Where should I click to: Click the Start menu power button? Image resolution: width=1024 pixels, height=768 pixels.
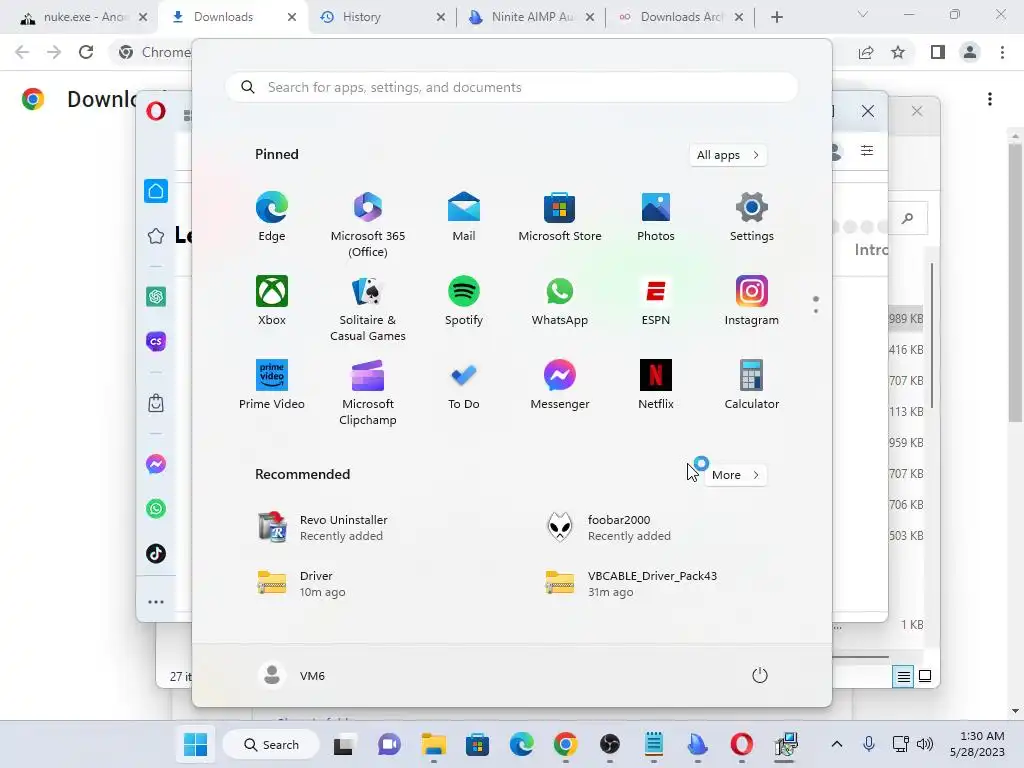pos(760,675)
